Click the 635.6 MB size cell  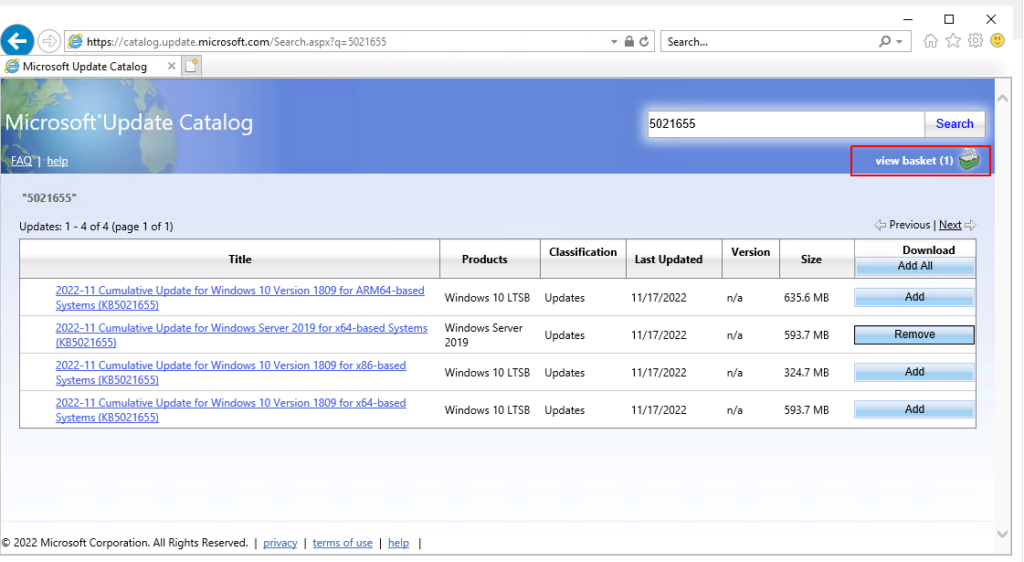[807, 298]
